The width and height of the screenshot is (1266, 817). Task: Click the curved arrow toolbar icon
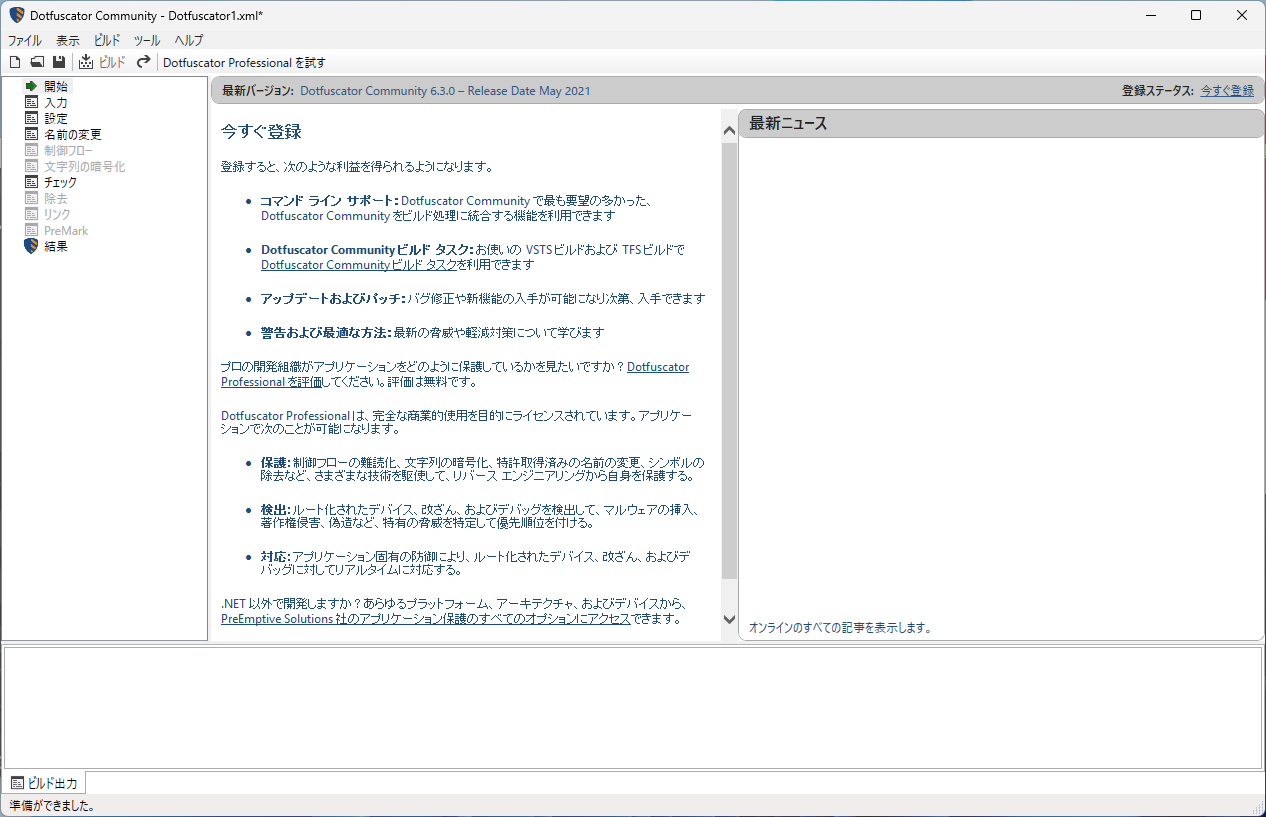[144, 62]
